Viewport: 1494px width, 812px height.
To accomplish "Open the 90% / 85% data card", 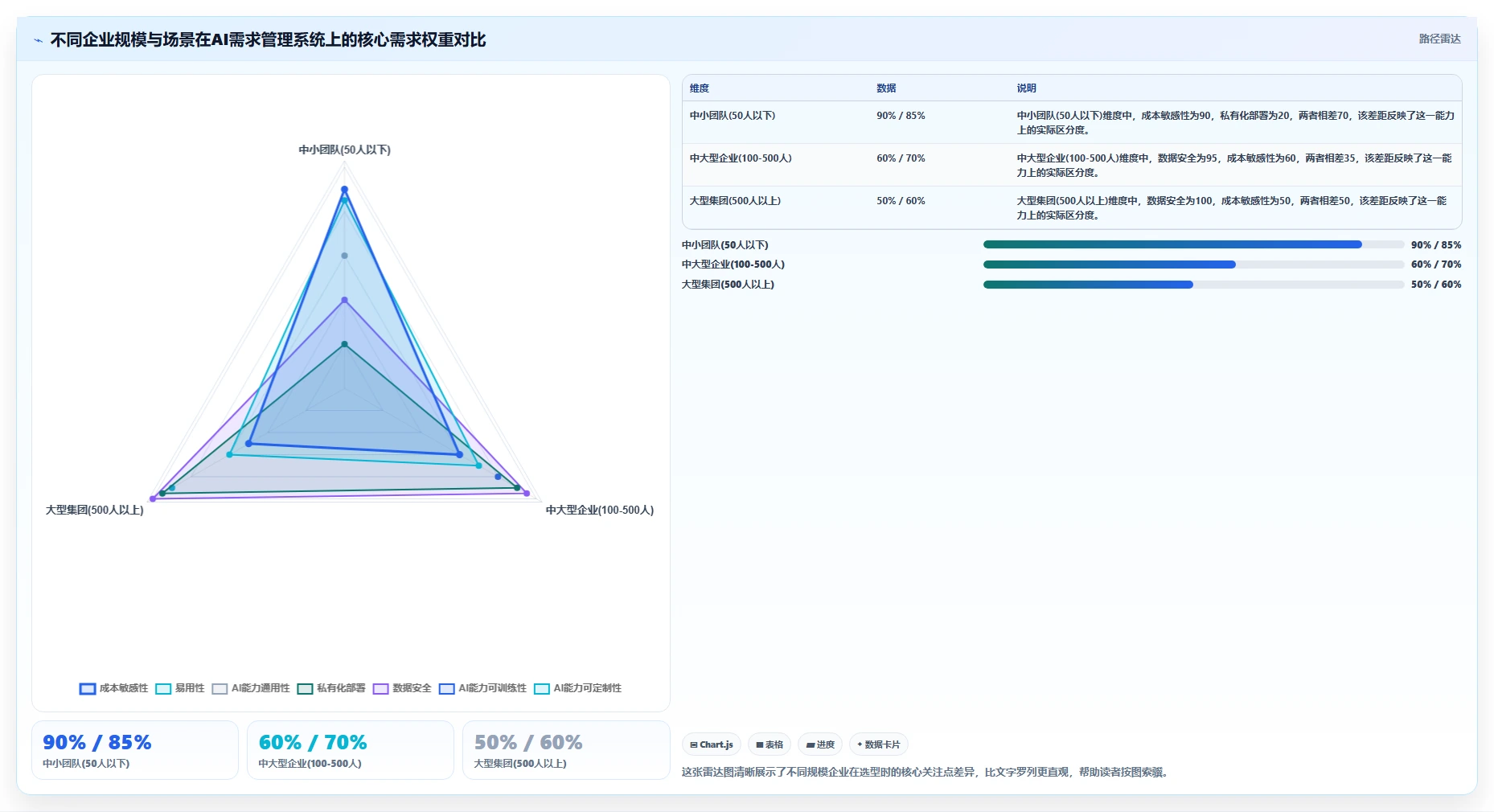I will tap(135, 750).
